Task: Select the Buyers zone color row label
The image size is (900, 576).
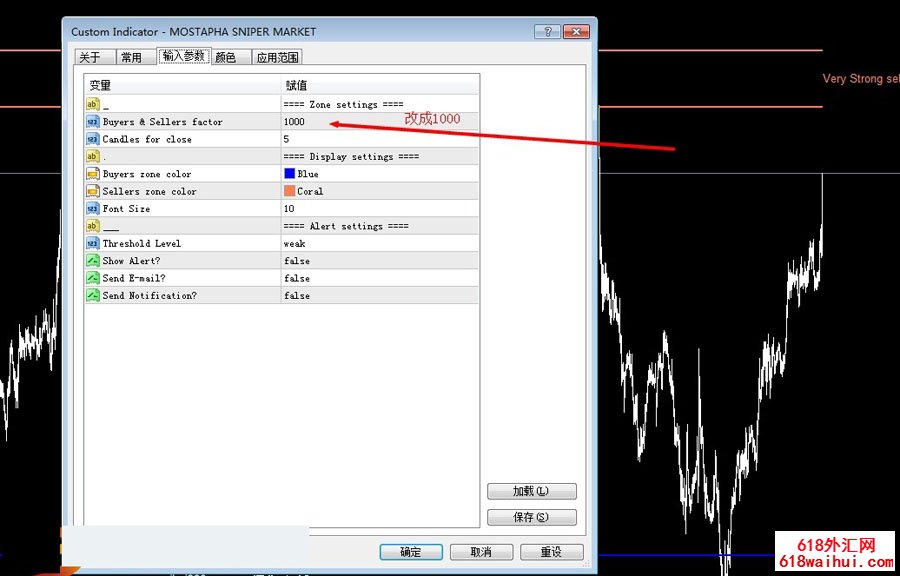Action: 147,174
